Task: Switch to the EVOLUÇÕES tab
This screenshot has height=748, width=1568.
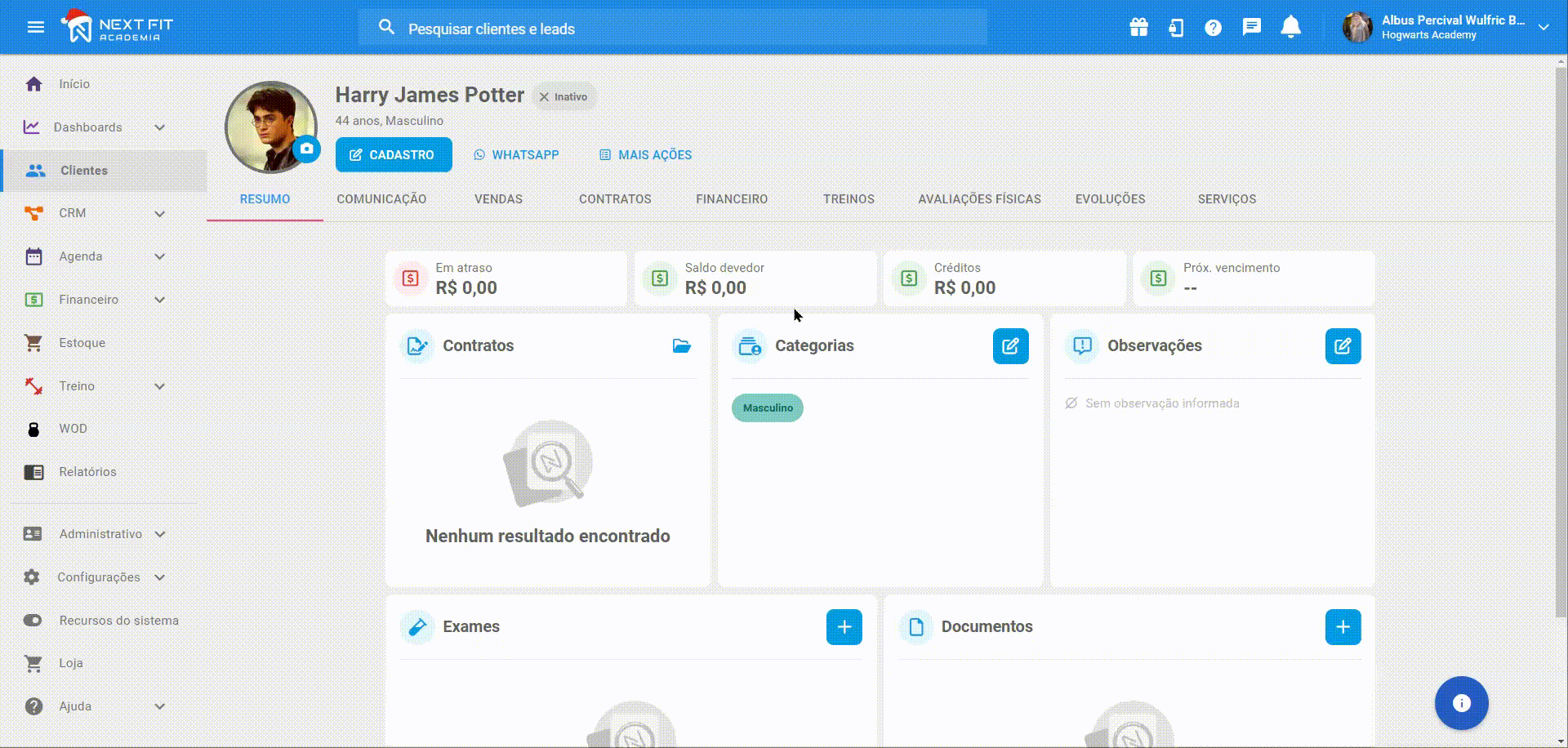Action: pyautogui.click(x=1110, y=199)
